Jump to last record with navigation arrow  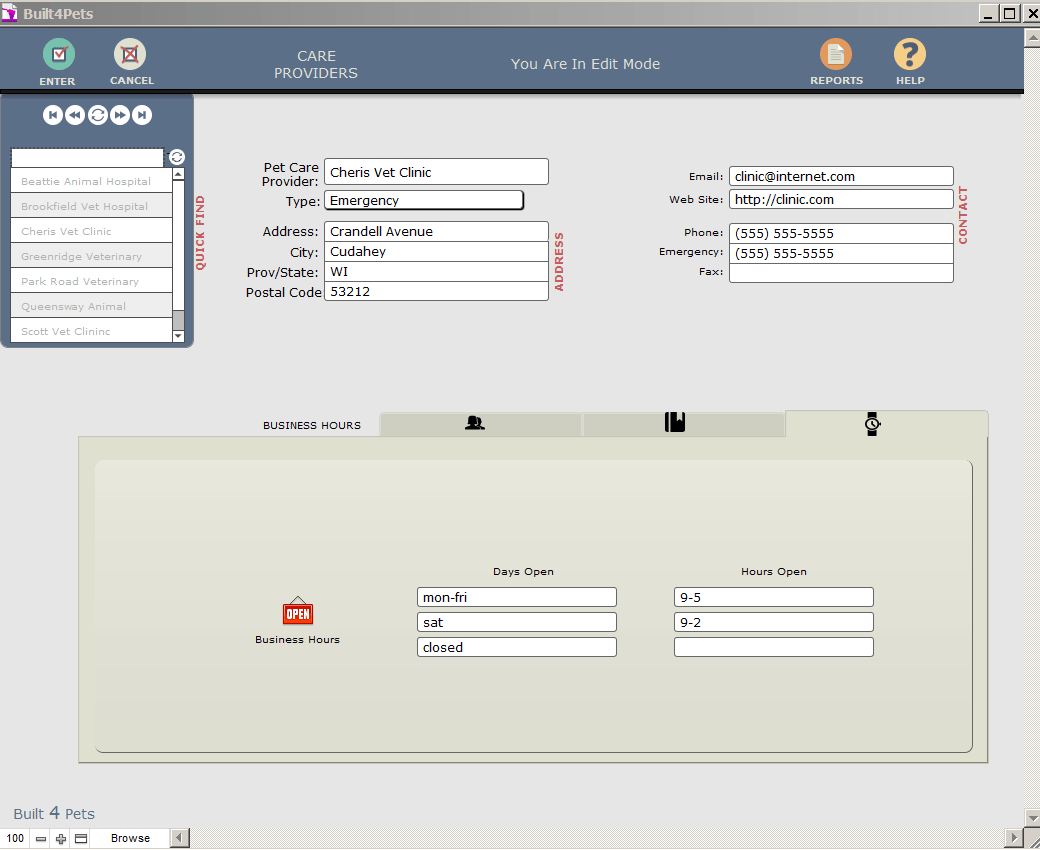click(x=142, y=115)
